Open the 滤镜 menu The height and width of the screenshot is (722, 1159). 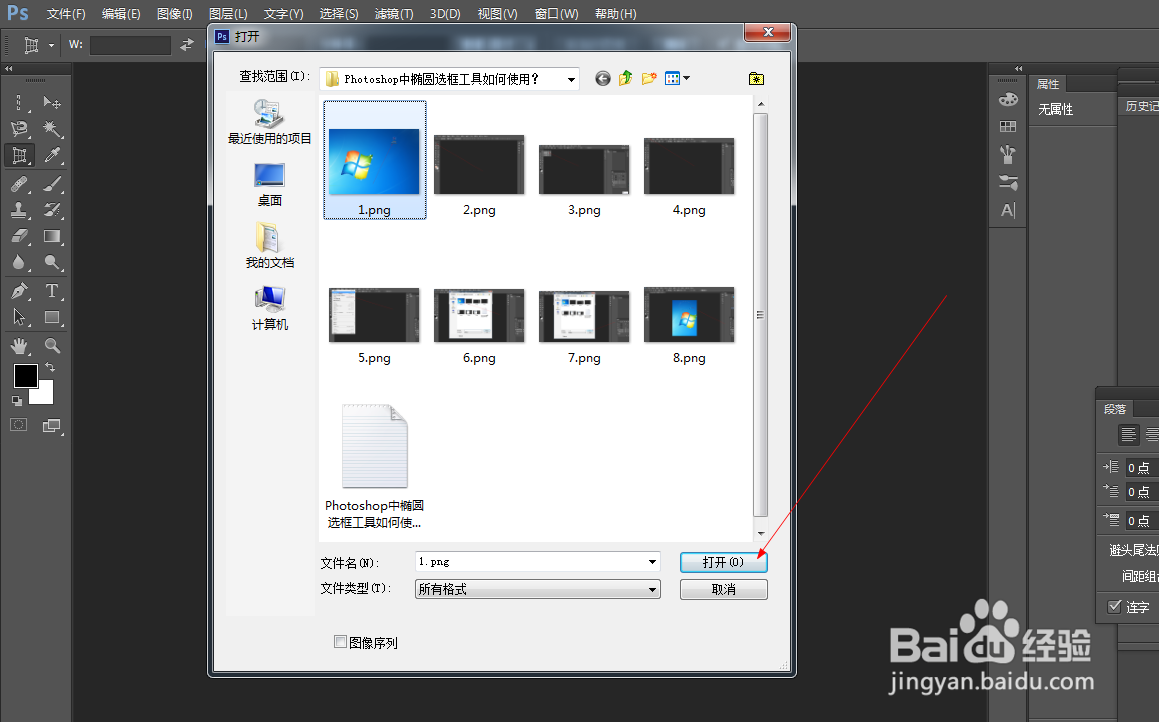pyautogui.click(x=392, y=13)
